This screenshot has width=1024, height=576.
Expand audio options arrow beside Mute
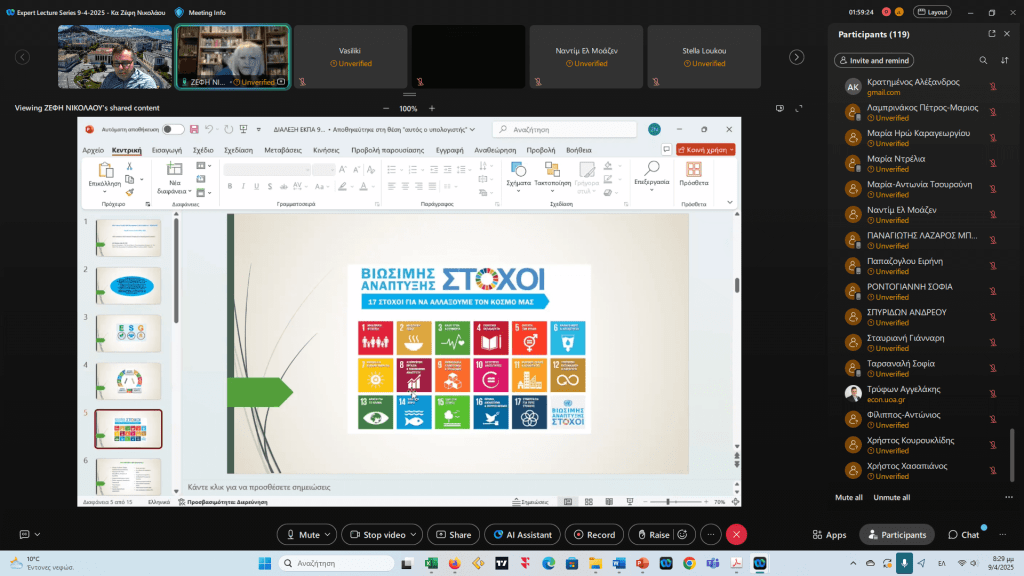[328, 535]
